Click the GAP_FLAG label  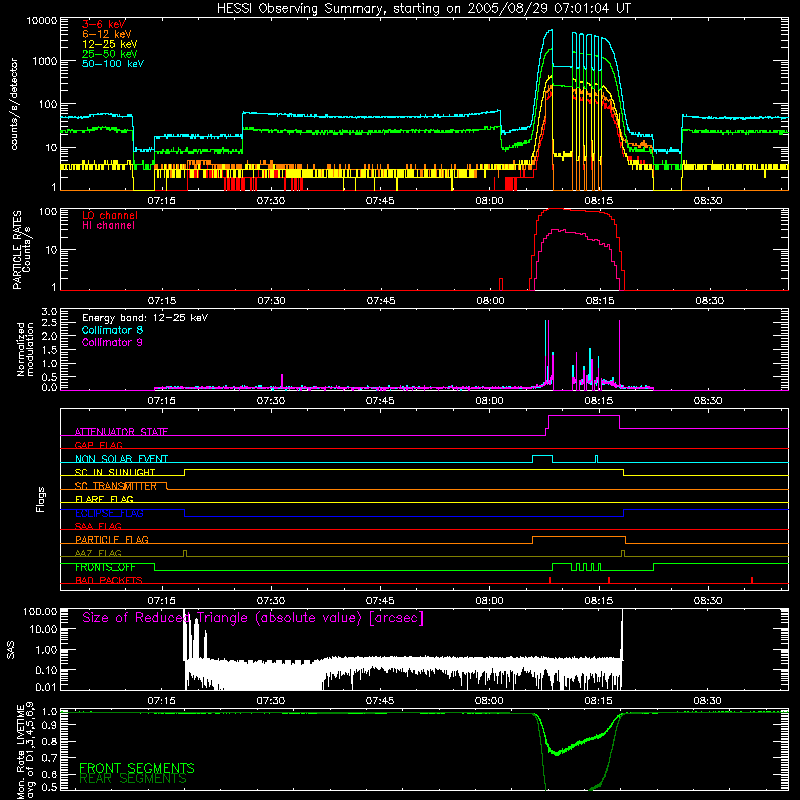(x=98, y=445)
